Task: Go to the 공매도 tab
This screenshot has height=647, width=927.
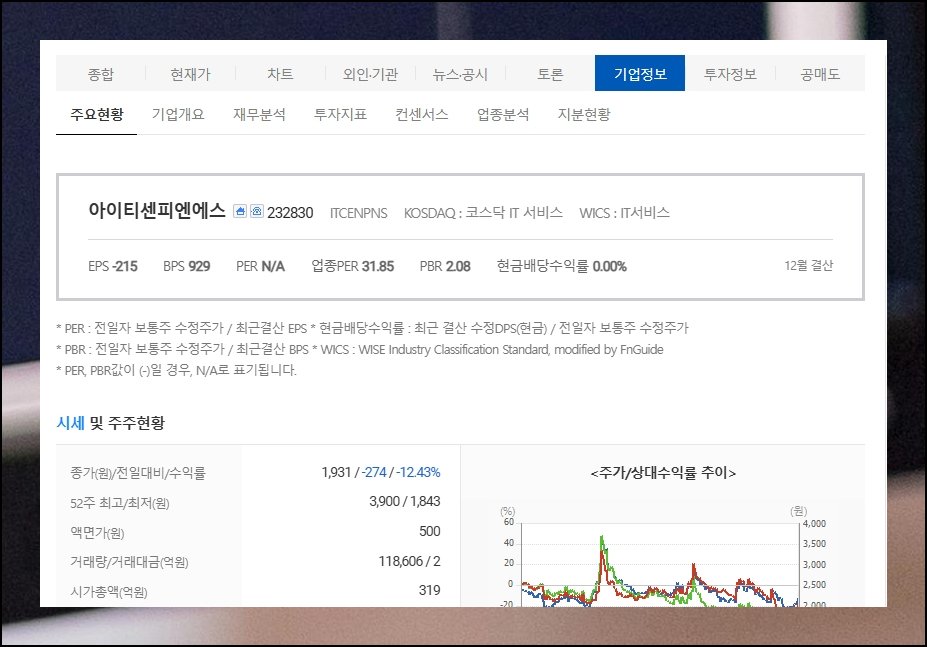Action: pyautogui.click(x=820, y=73)
